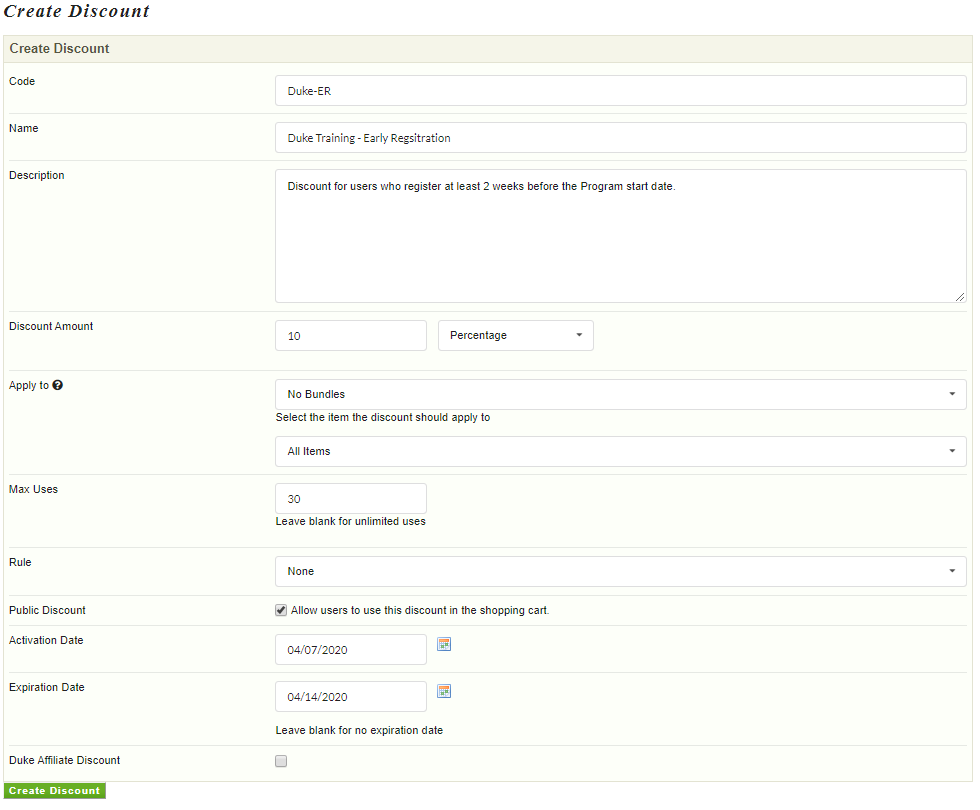980x810 pixels.
Task: Click the 'Discount Amount' label
Action: click(51, 326)
